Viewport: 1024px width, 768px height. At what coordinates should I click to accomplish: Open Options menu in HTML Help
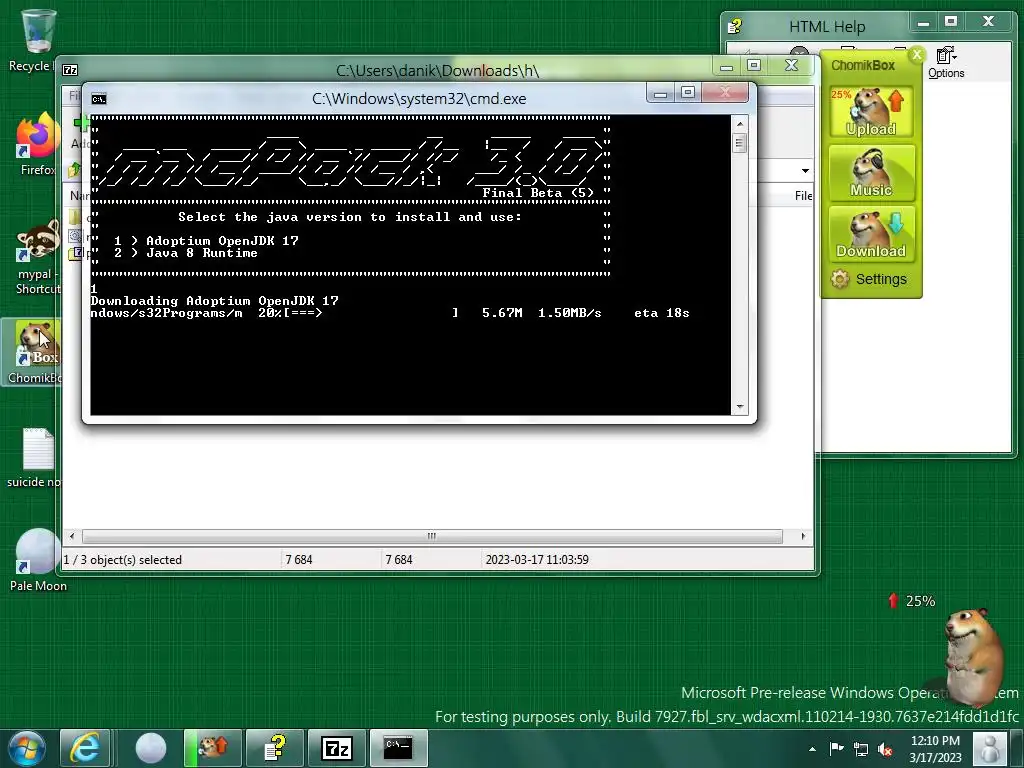tap(946, 63)
